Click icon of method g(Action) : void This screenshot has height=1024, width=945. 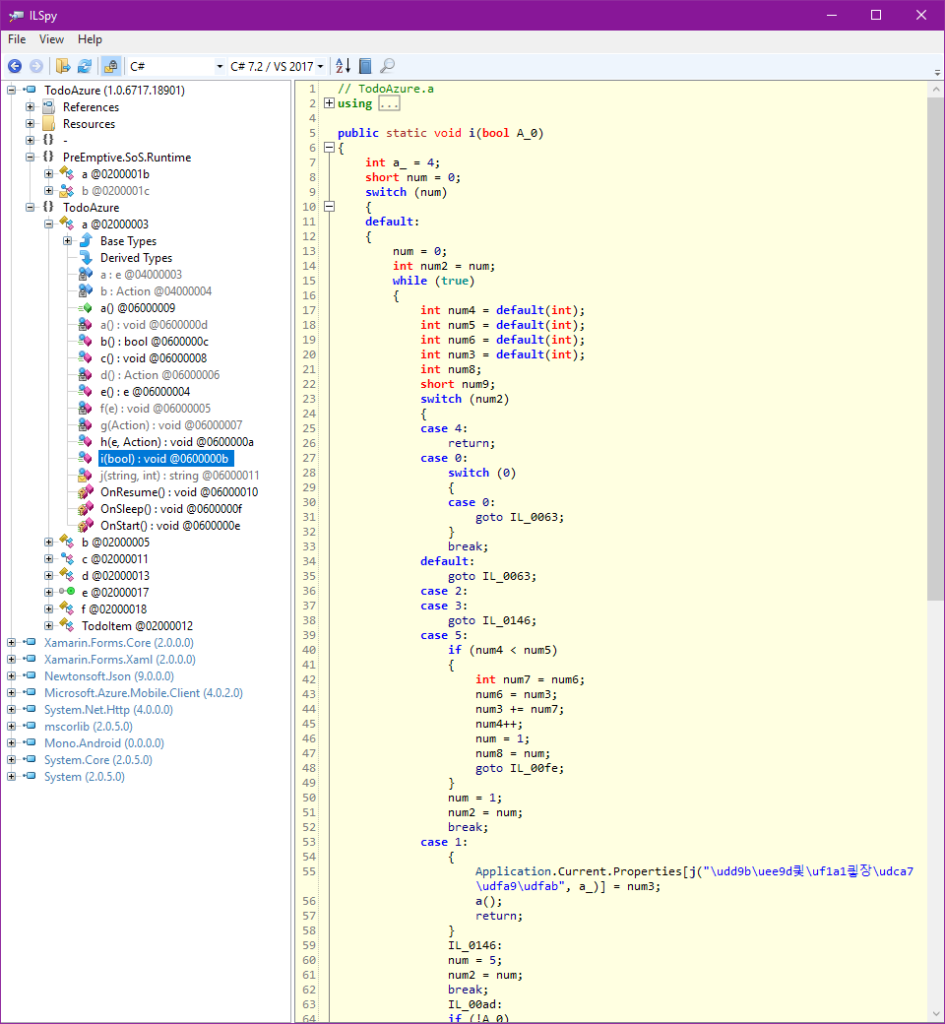pyautogui.click(x=86, y=425)
